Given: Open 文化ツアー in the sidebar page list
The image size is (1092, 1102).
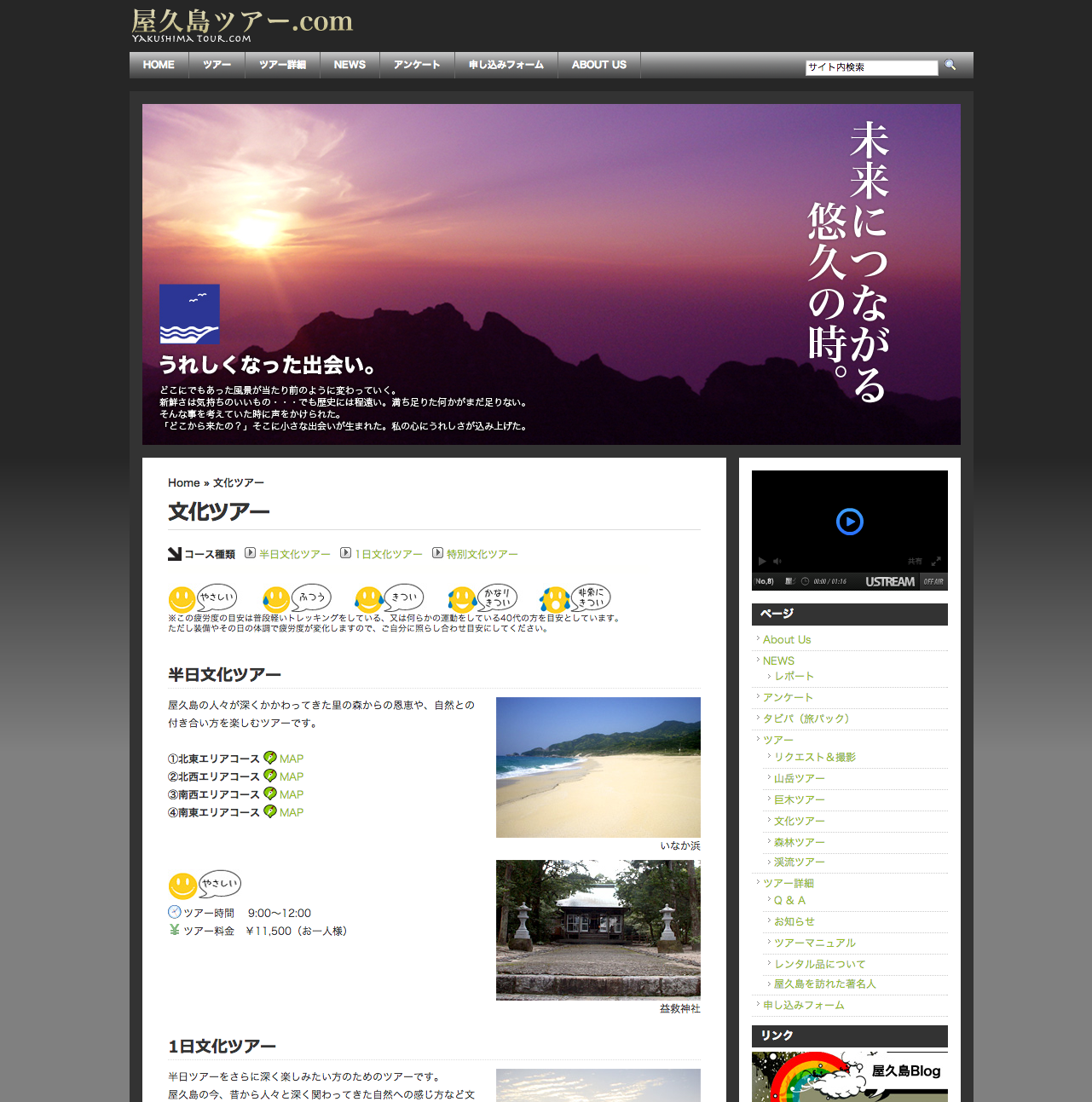Looking at the screenshot, I should pyautogui.click(x=799, y=821).
